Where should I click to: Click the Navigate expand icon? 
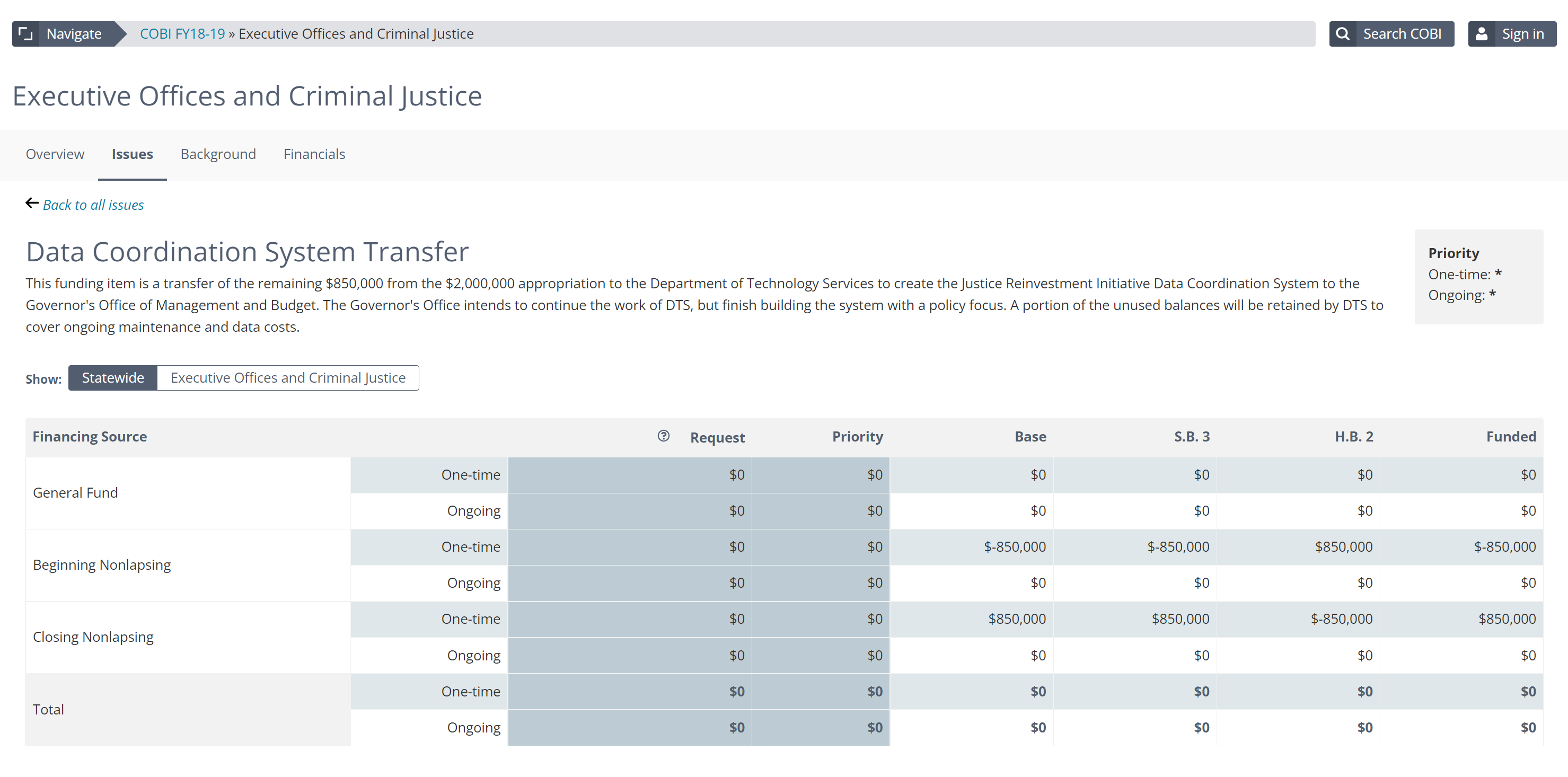click(x=25, y=34)
